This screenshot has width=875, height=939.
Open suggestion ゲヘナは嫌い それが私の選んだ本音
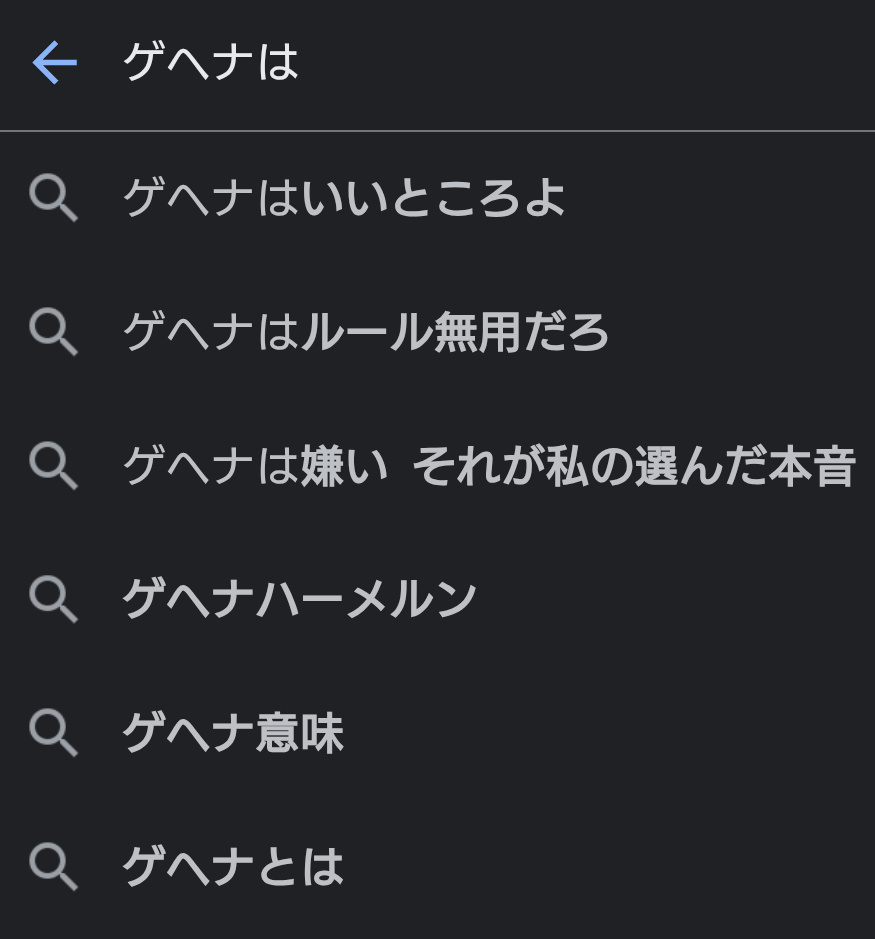(488, 466)
